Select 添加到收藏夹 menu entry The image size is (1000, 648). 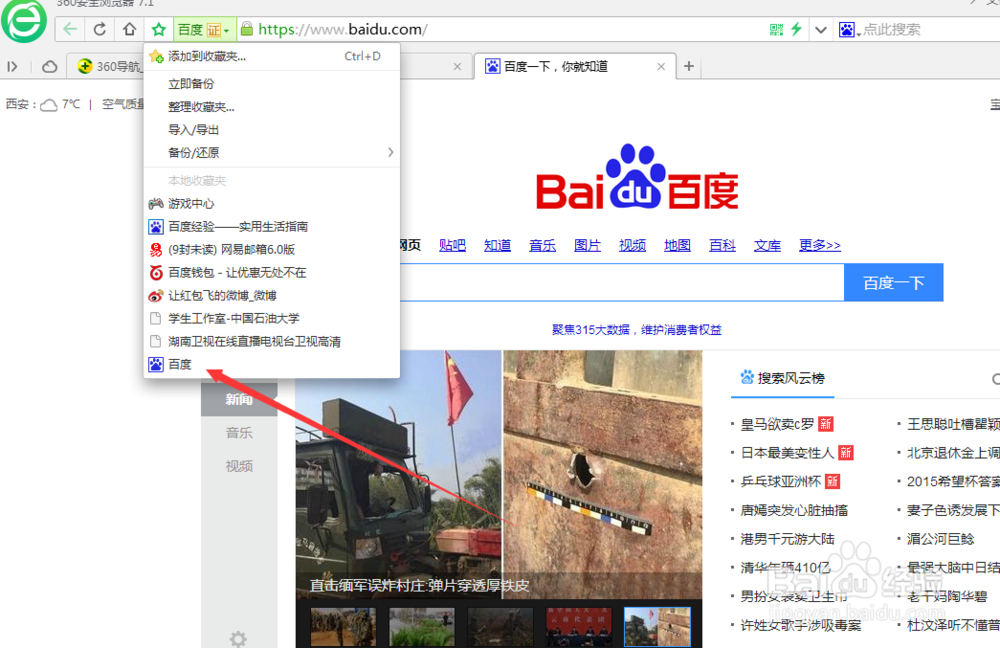[x=272, y=57]
